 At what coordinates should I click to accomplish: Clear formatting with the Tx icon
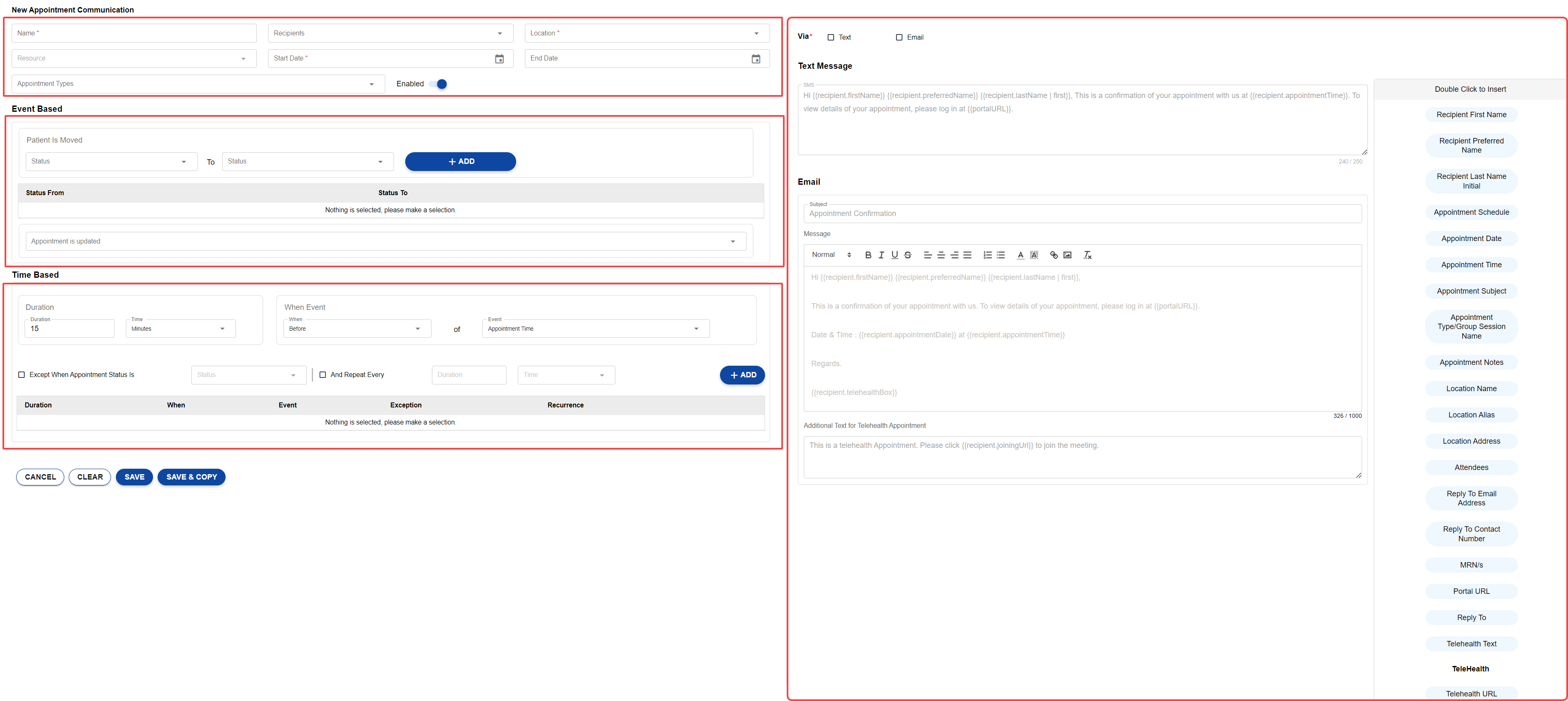(1087, 255)
